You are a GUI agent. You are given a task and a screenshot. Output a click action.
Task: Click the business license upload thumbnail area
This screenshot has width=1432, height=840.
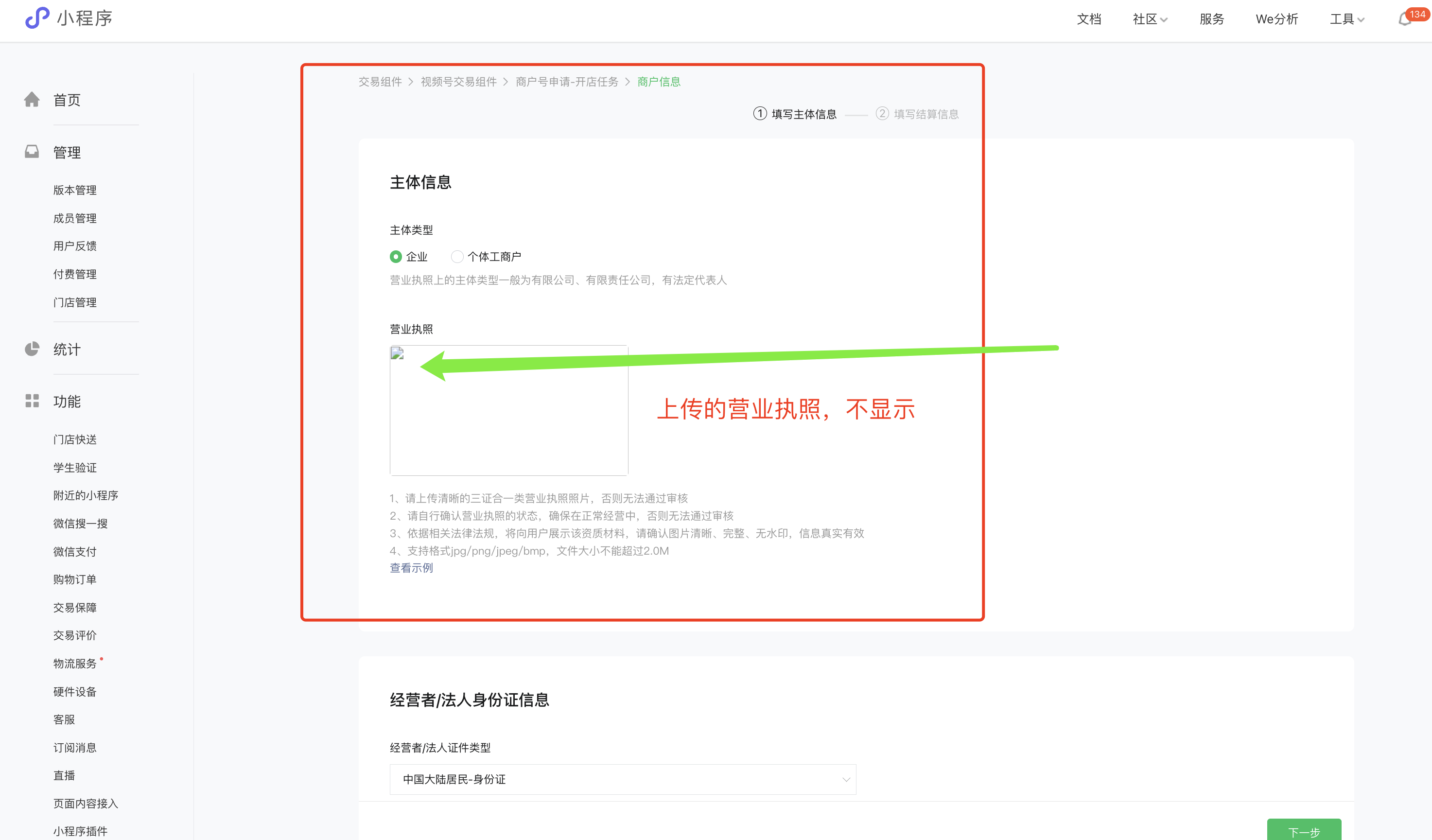click(508, 420)
